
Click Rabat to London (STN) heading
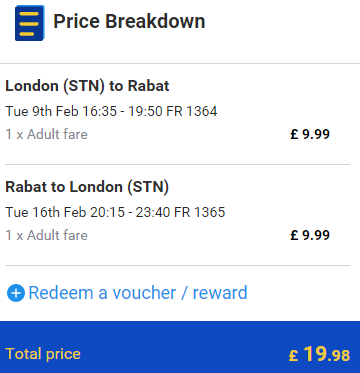pyautogui.click(x=87, y=187)
